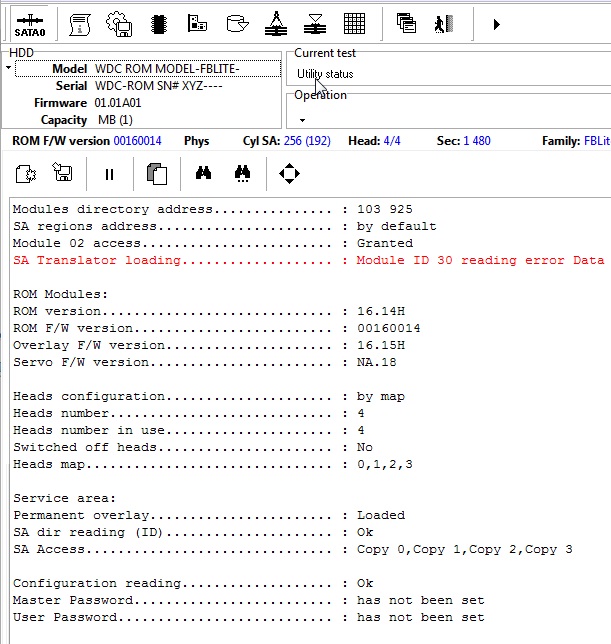Click capacity value MB (1)
The height and width of the screenshot is (644, 611).
point(115,120)
